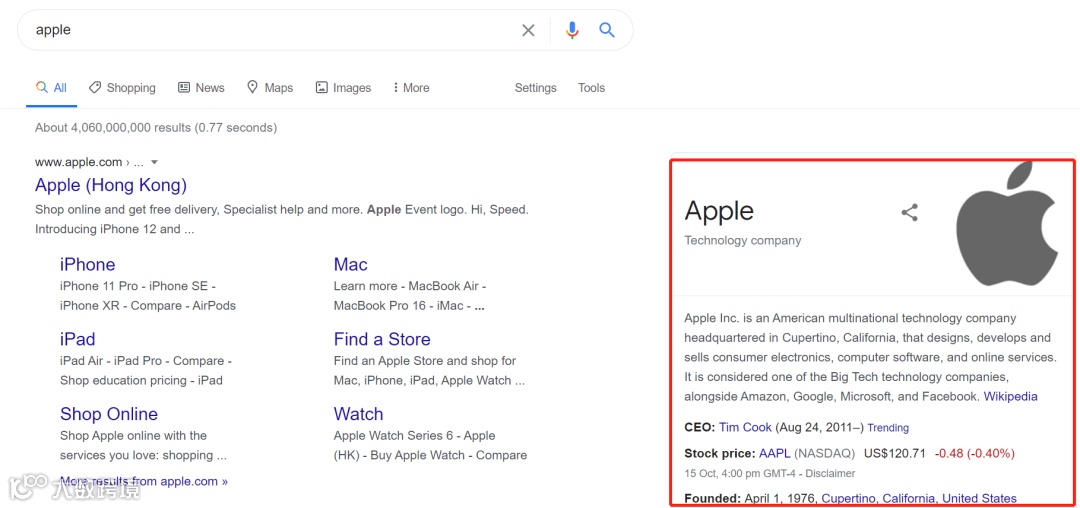
Task: Share the Apple knowledge panel
Action: coord(909,212)
